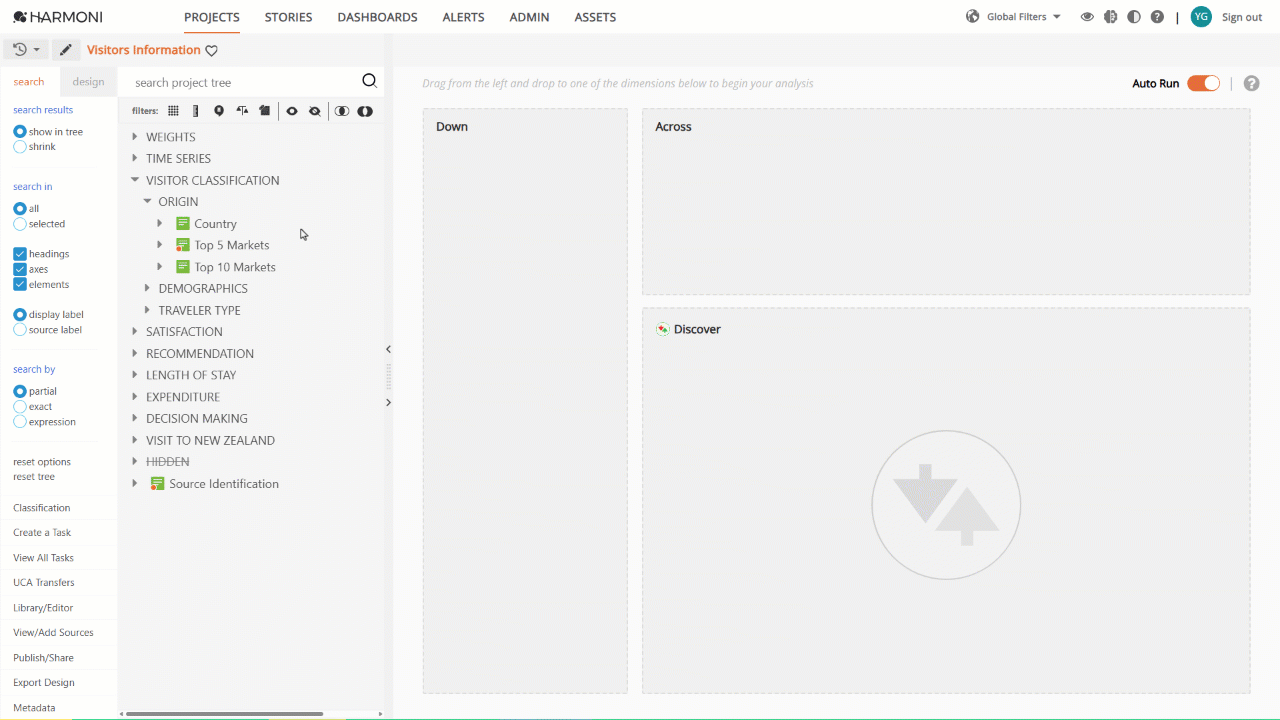Click the grid filter icon
The width and height of the screenshot is (1280, 720).
pos(173,111)
